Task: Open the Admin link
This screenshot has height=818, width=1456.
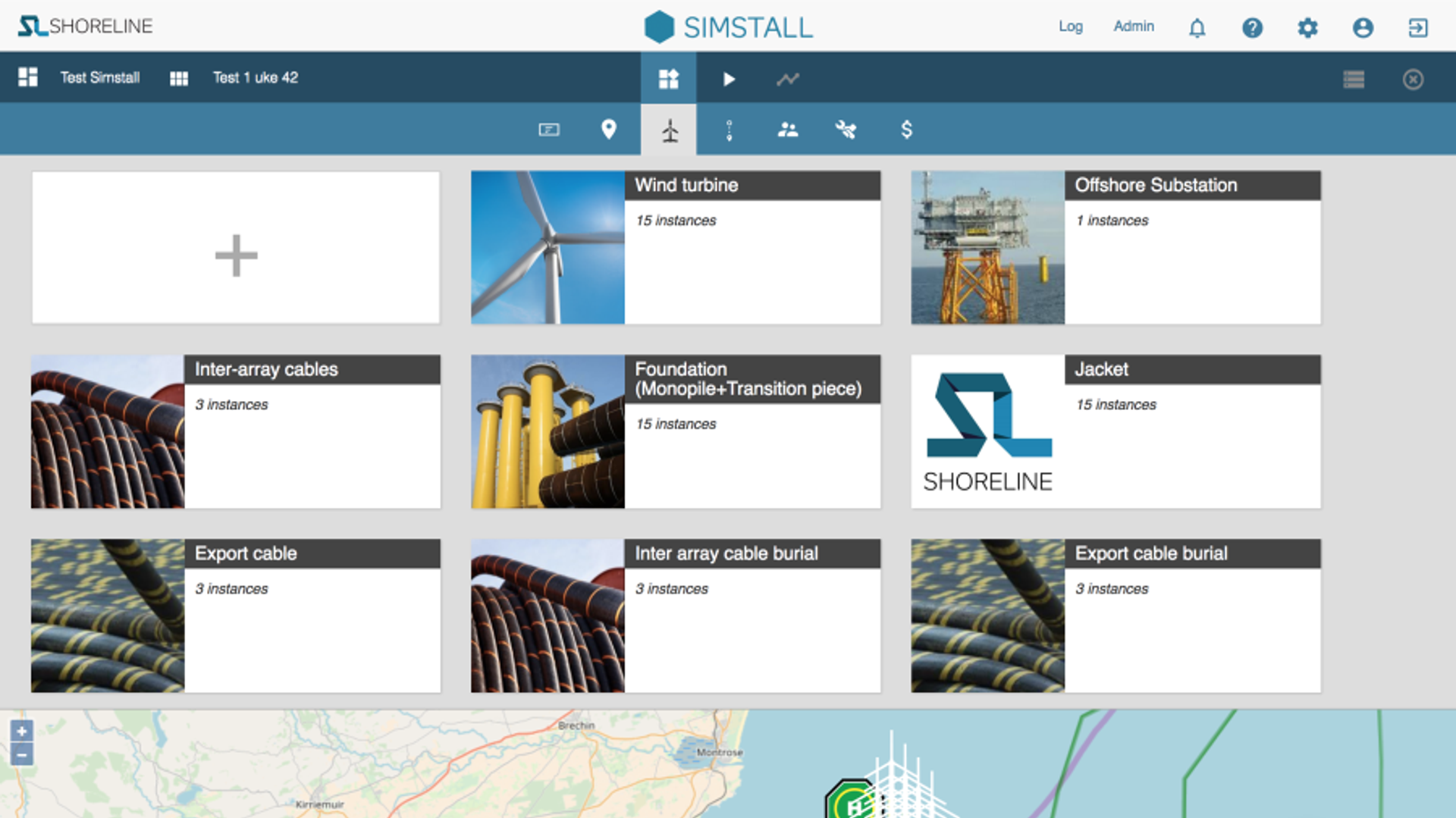Action: pyautogui.click(x=1133, y=27)
